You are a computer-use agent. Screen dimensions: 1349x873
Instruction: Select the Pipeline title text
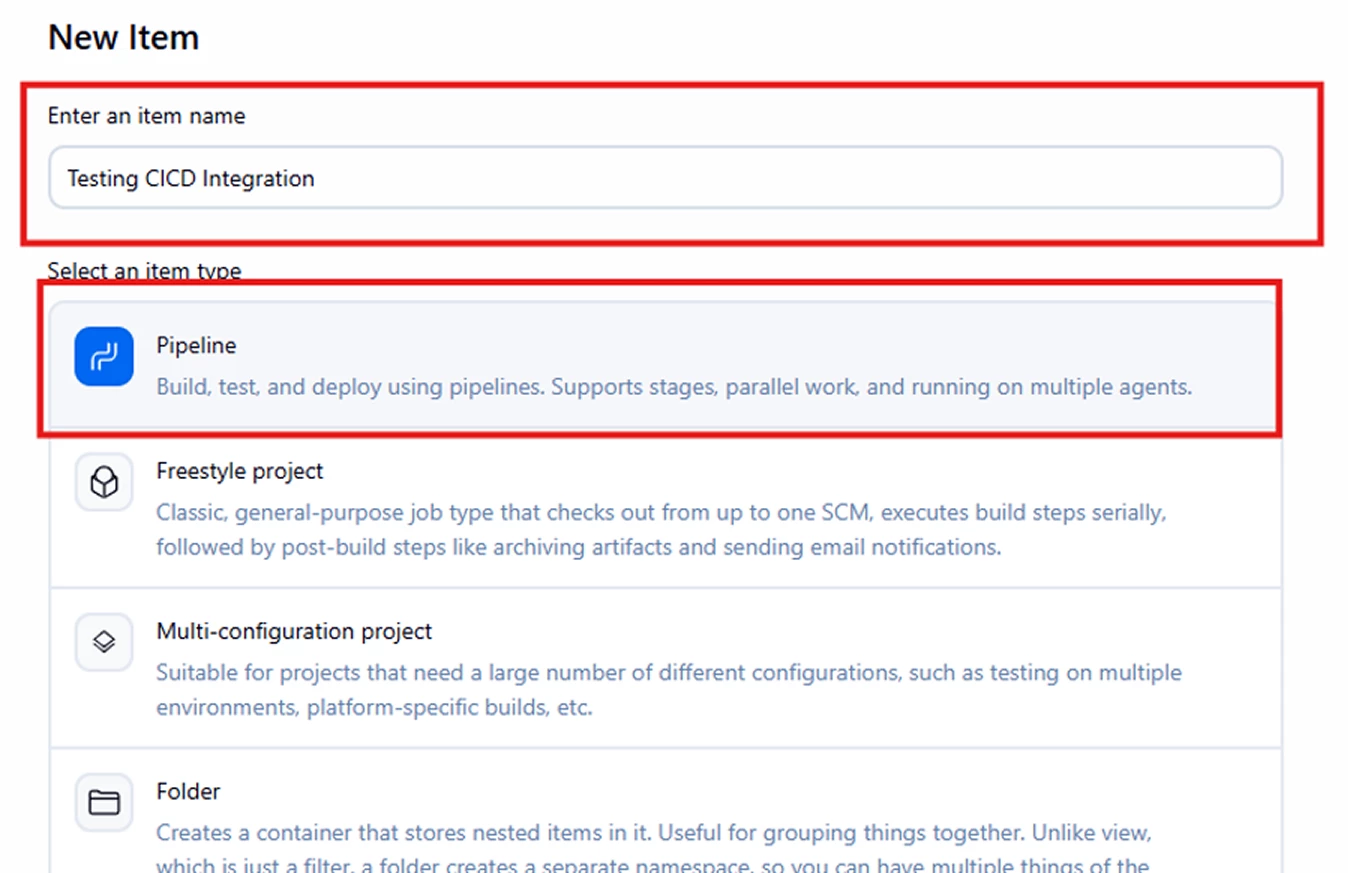(x=197, y=345)
